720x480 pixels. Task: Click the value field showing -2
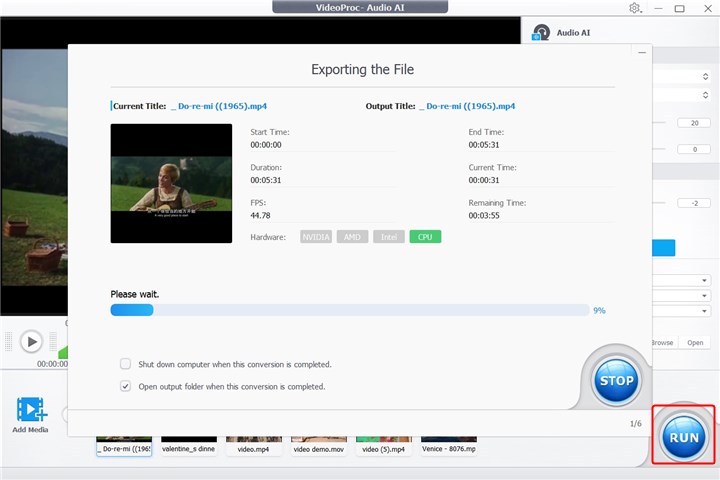(694, 203)
